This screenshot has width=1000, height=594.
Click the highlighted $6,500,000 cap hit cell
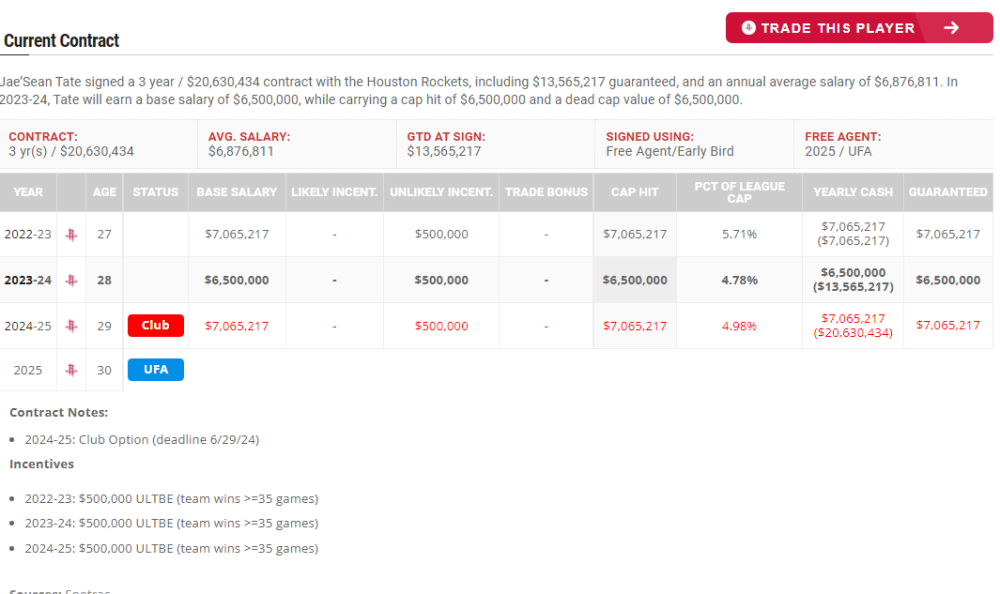click(635, 280)
